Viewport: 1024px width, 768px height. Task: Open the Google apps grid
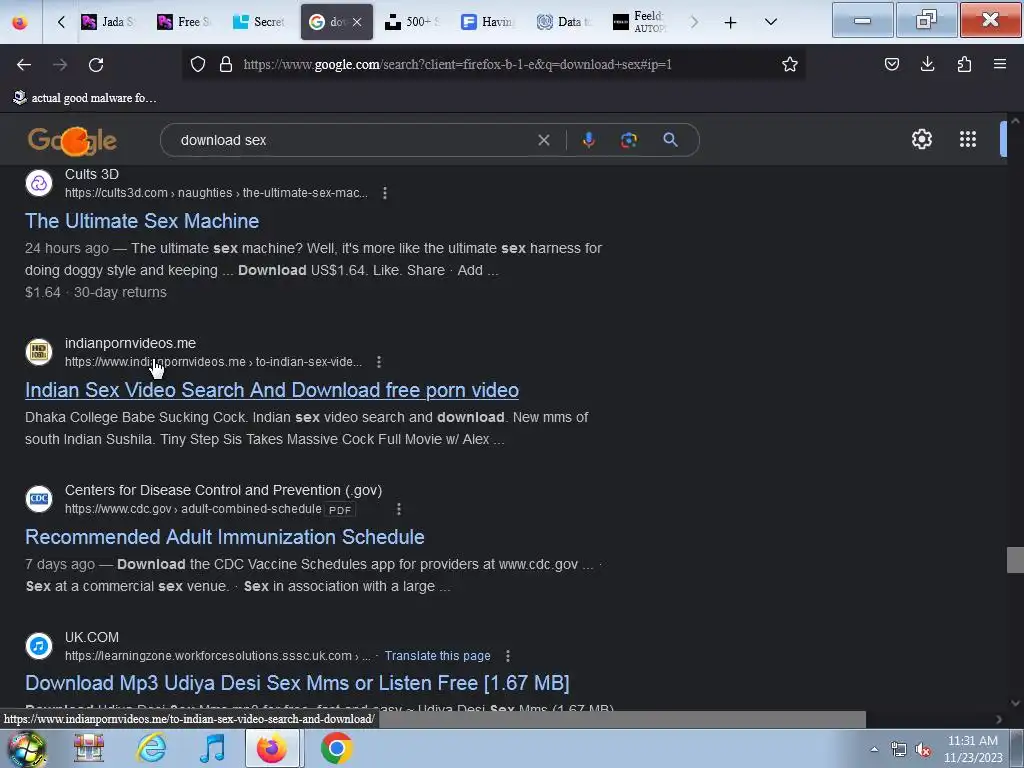tap(968, 139)
